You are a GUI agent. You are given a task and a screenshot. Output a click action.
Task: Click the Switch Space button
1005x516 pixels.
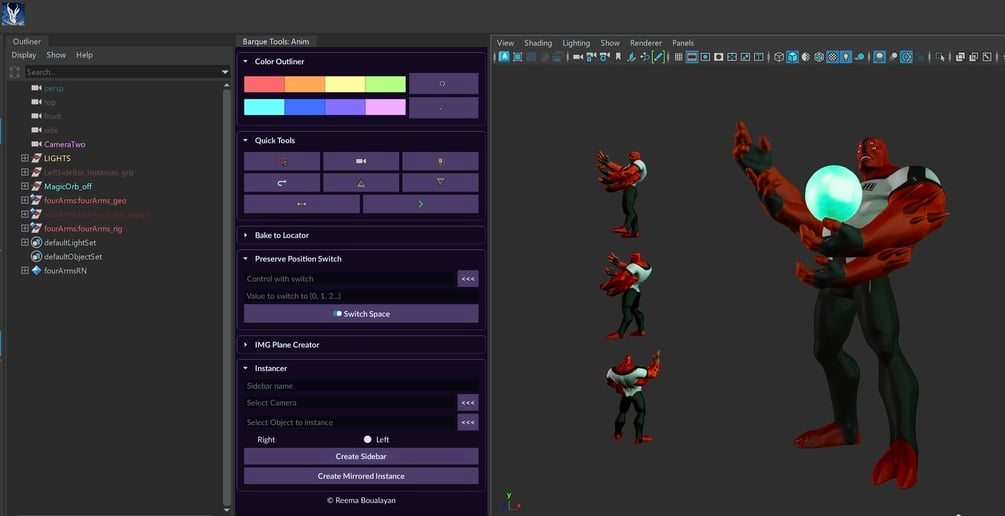(x=361, y=313)
